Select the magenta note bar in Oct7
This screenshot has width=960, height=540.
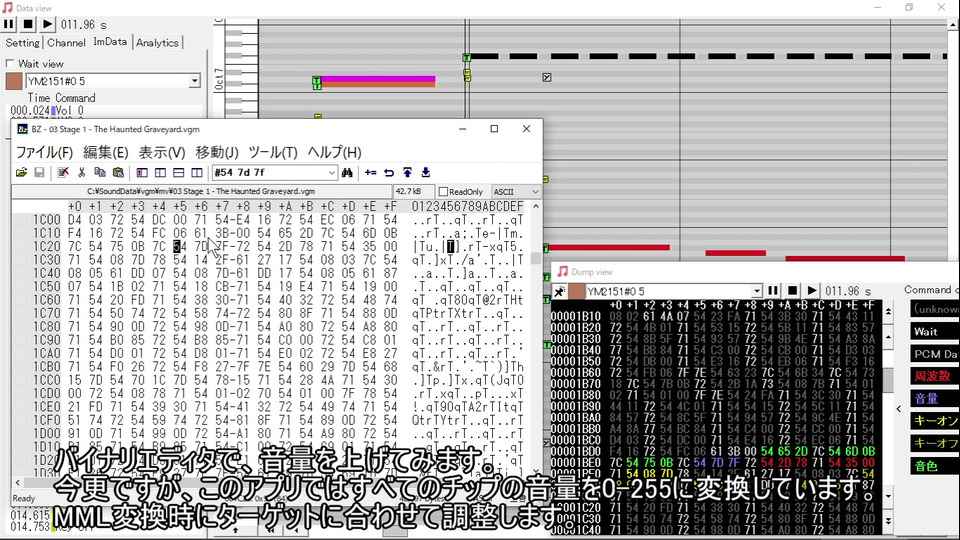[x=378, y=79]
